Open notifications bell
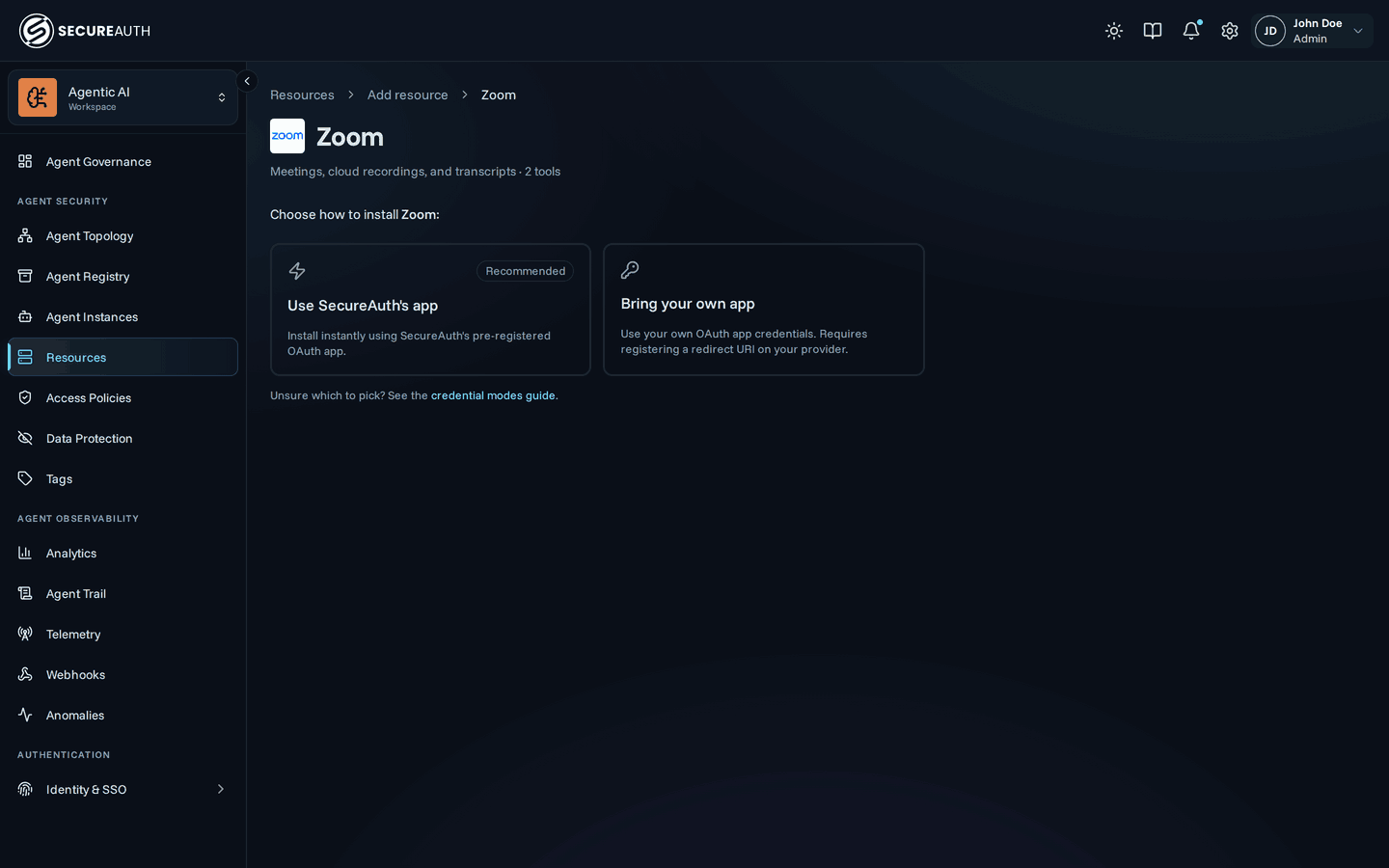This screenshot has width=1389, height=868. [1191, 31]
